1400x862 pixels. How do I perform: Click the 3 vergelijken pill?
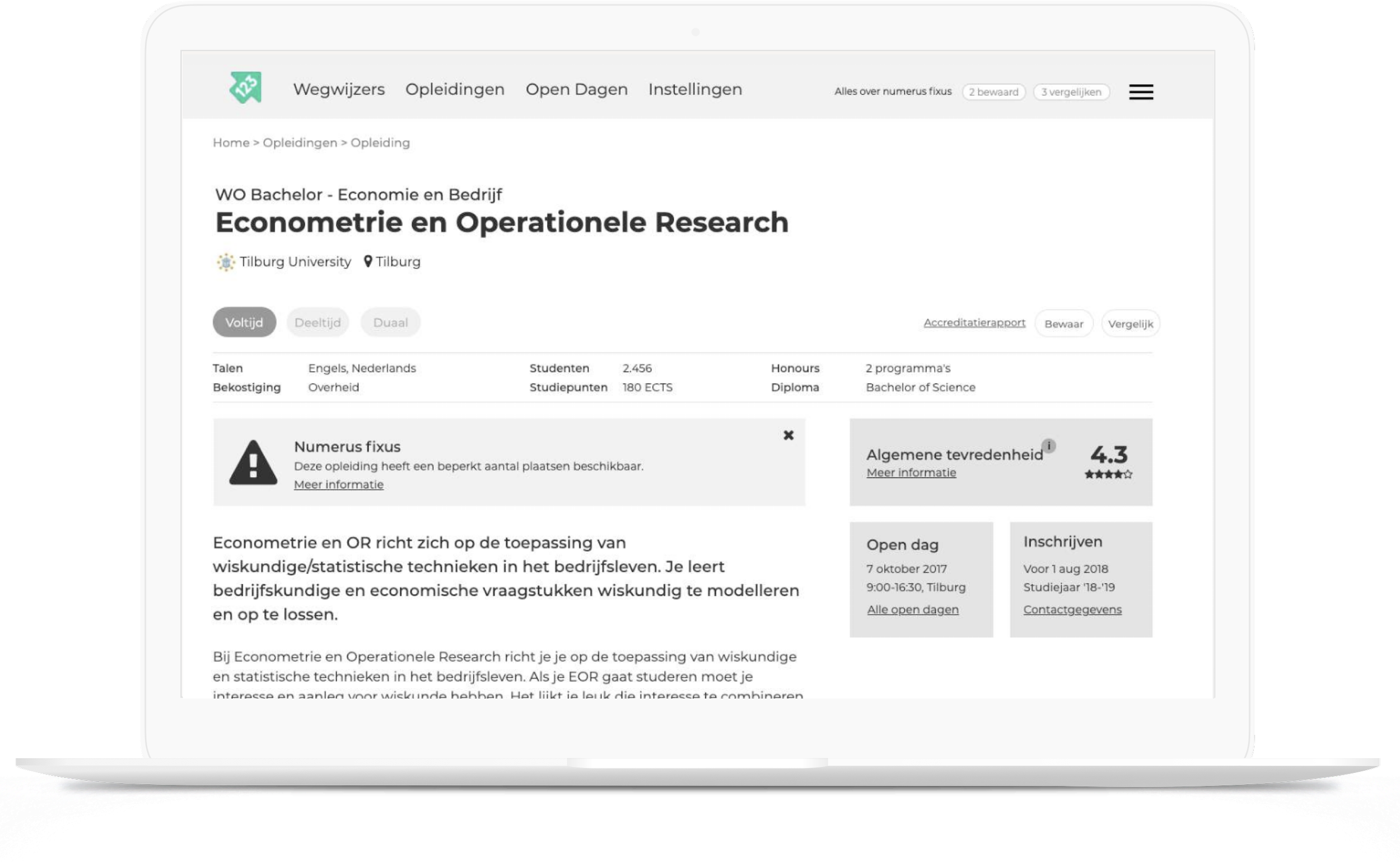pos(1071,92)
